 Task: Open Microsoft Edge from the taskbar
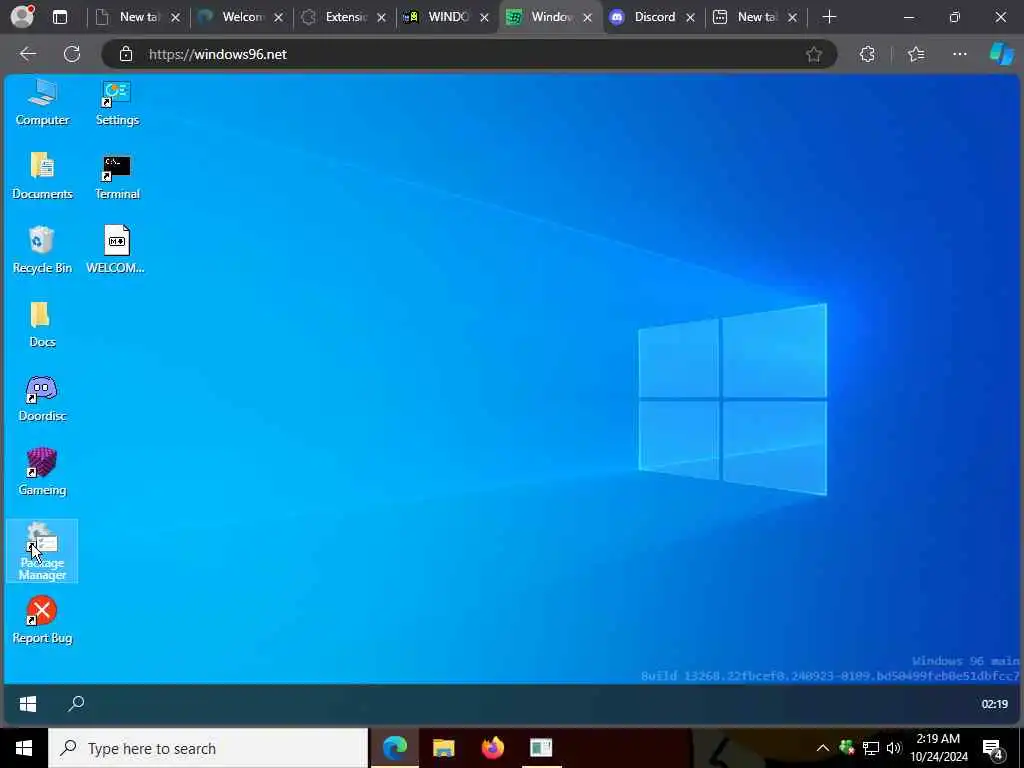pyautogui.click(x=394, y=748)
